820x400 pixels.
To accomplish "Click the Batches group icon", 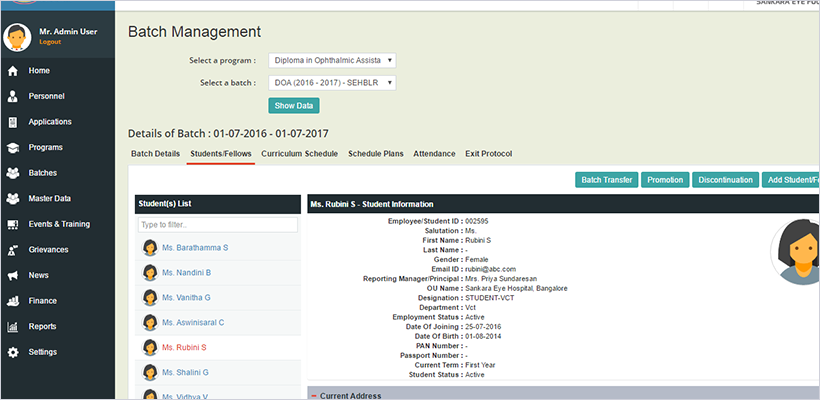I will 13,173.
